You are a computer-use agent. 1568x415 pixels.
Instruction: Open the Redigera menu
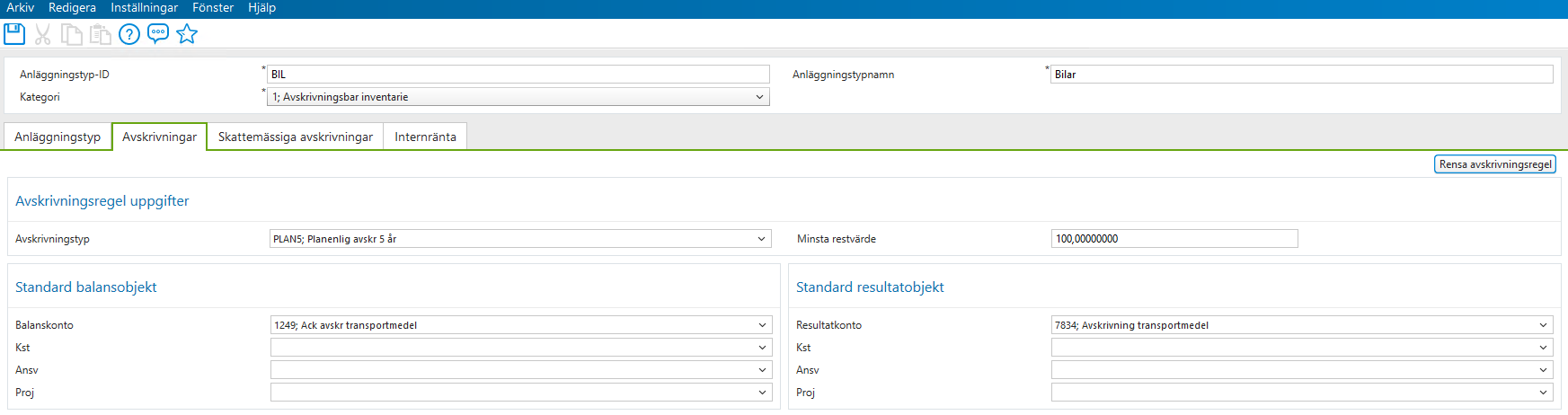[x=72, y=8]
